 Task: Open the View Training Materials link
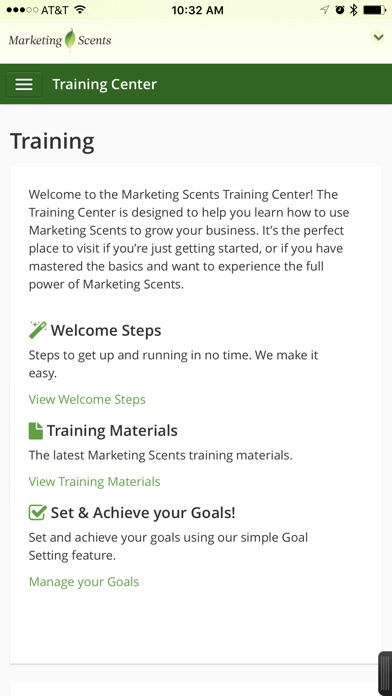(95, 482)
